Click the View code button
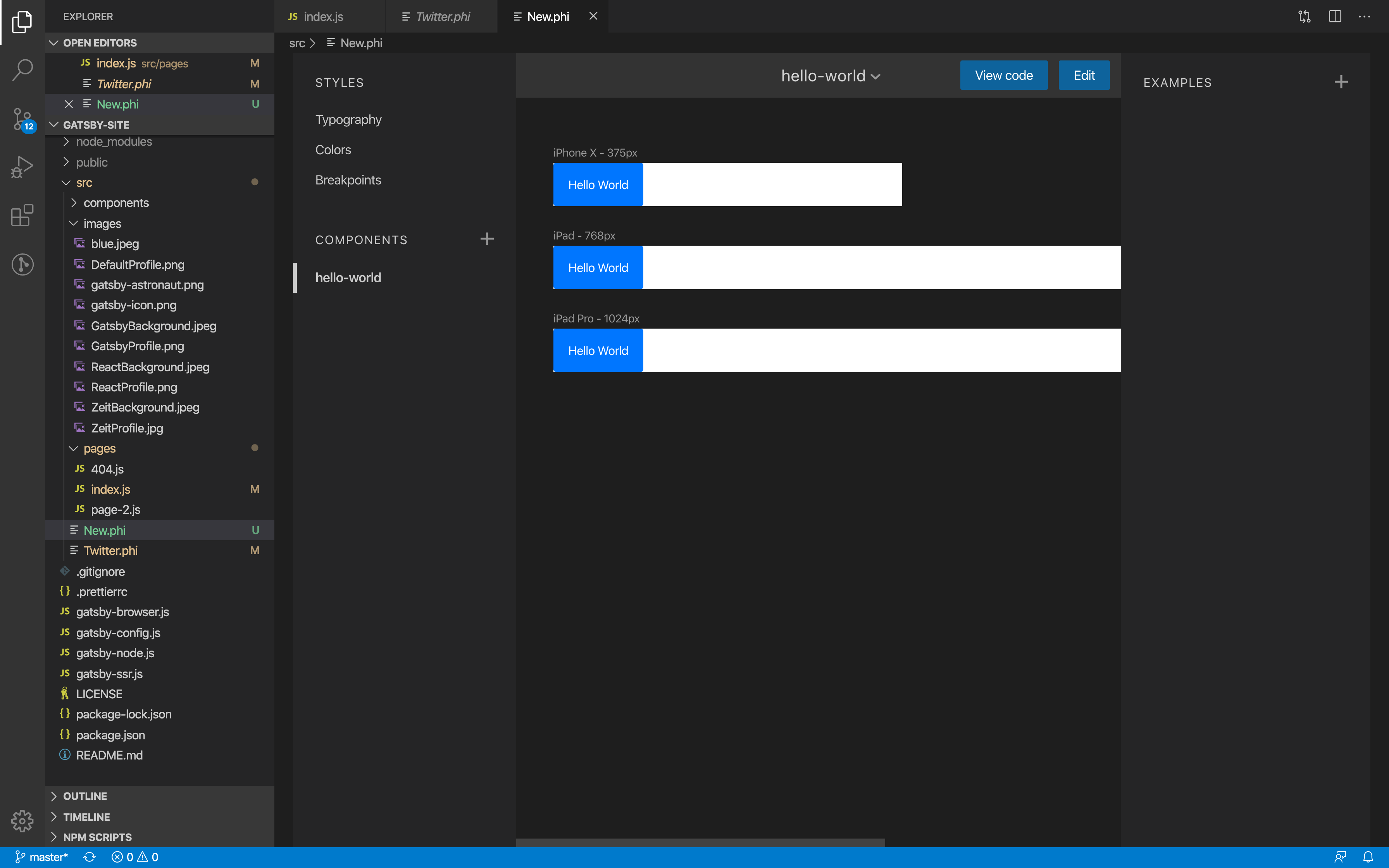The image size is (1389, 868). (1003, 75)
